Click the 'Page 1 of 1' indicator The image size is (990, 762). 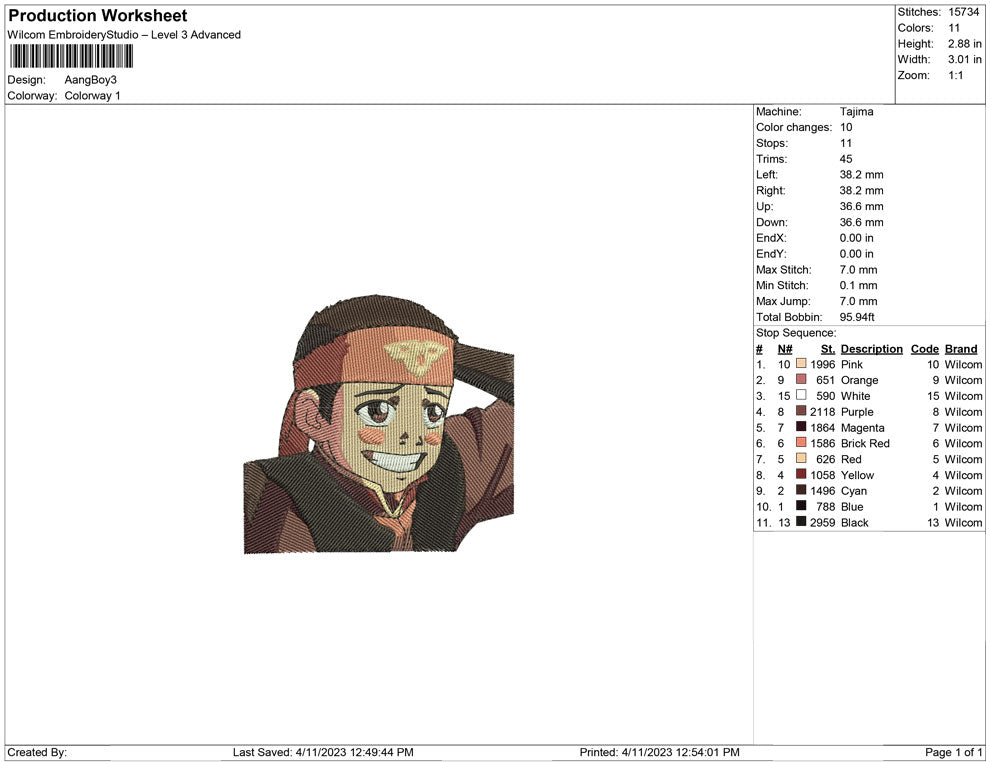click(x=953, y=752)
